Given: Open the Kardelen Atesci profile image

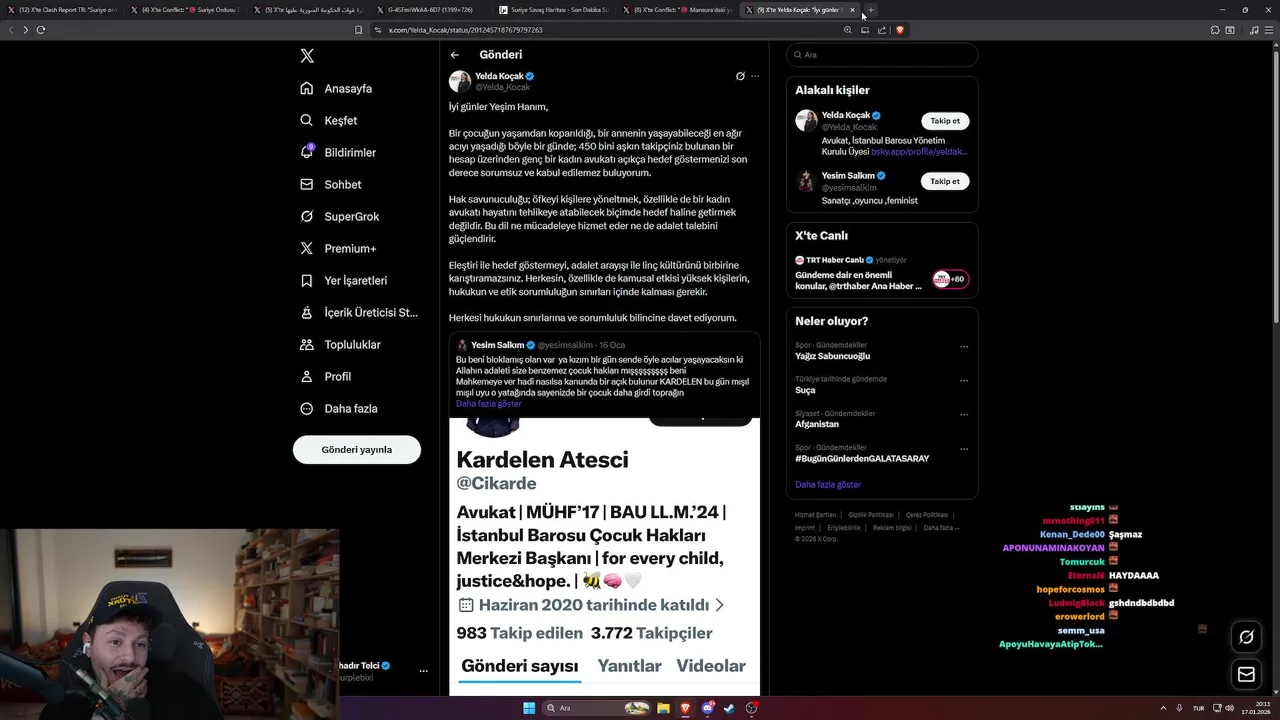Looking at the screenshot, I should (493, 426).
